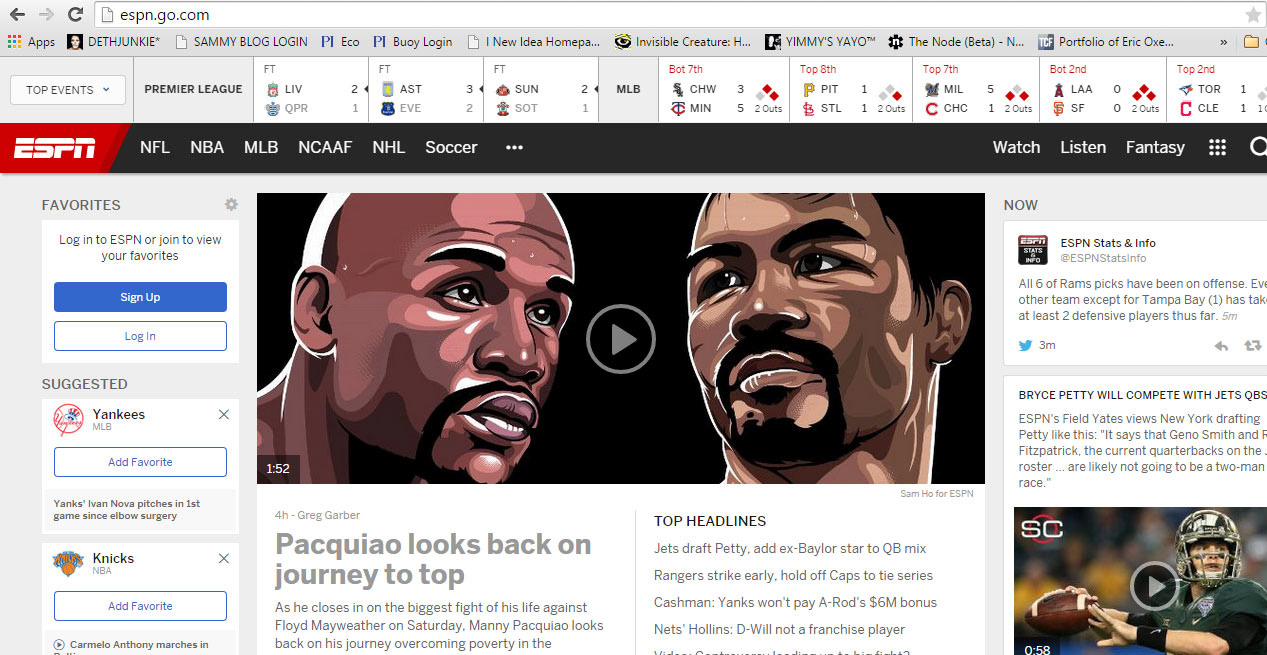Screen dimensions: 1267x655
Task: Open the Buoy Login bookmark
Action: (x=412, y=42)
